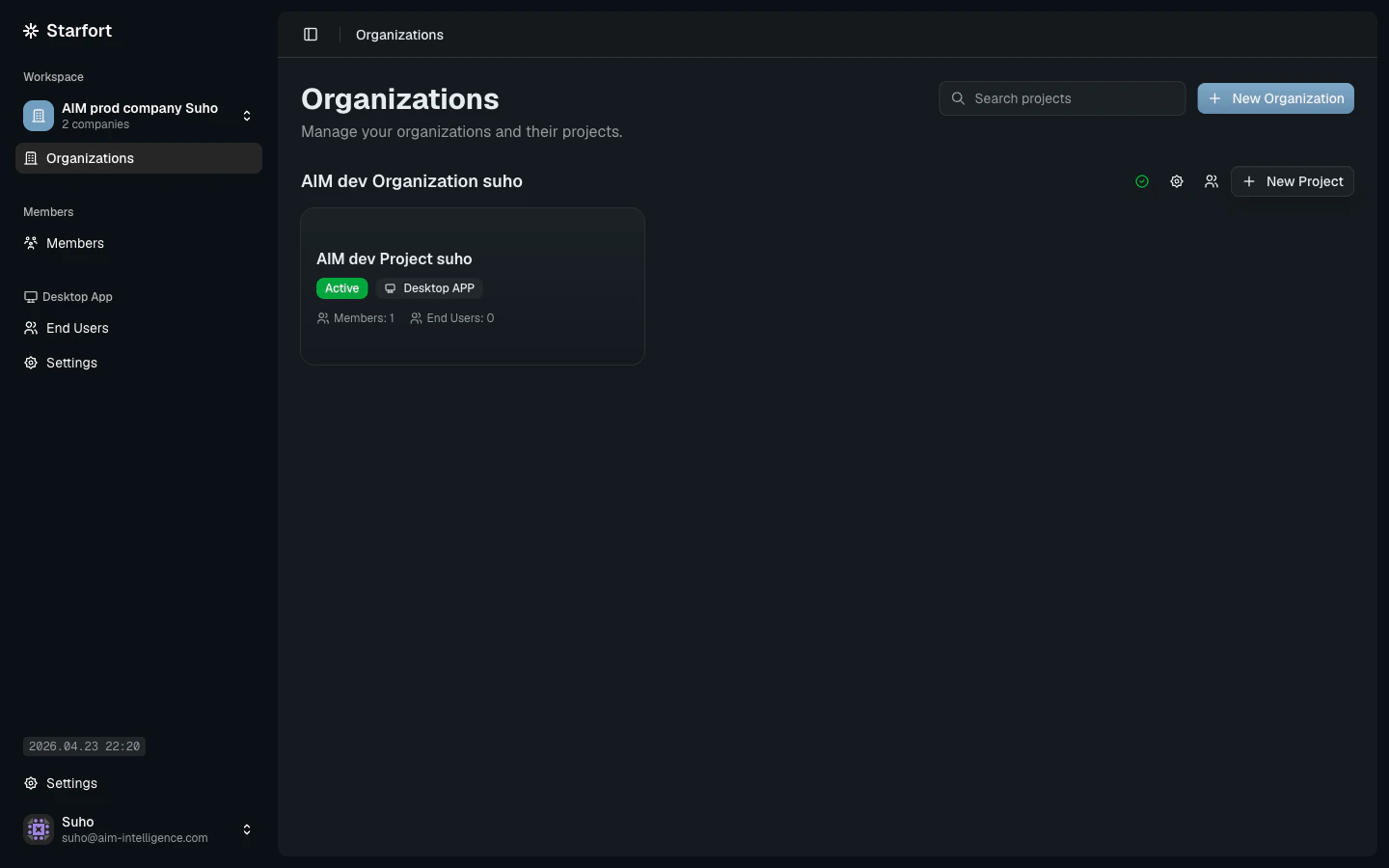Click the Desktop APP badge on project card
This screenshot has height=868, width=1389.
point(428,287)
